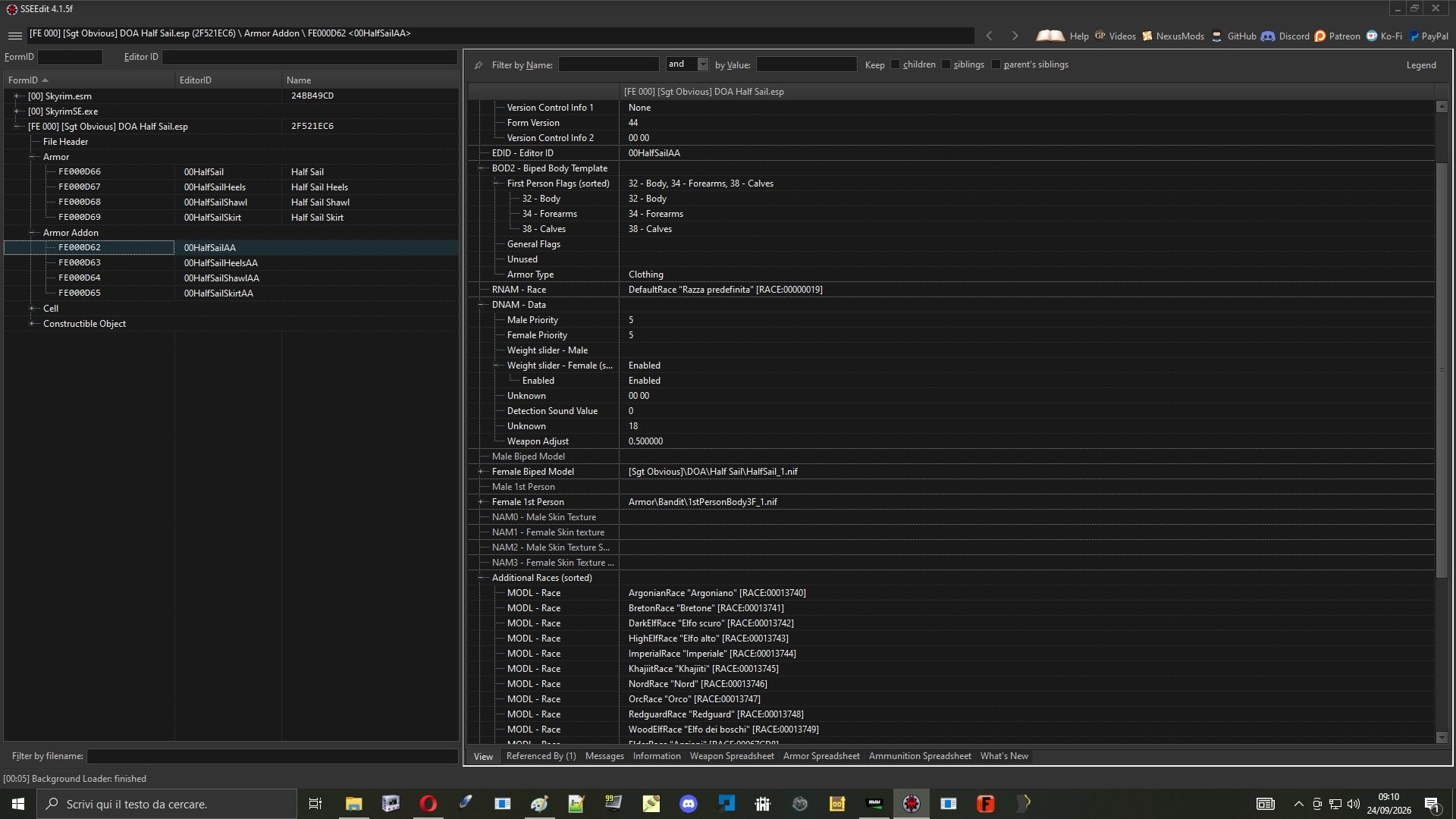Screen dimensions: 1456x819
Task: Switch to the Messages tab
Action: pos(604,756)
